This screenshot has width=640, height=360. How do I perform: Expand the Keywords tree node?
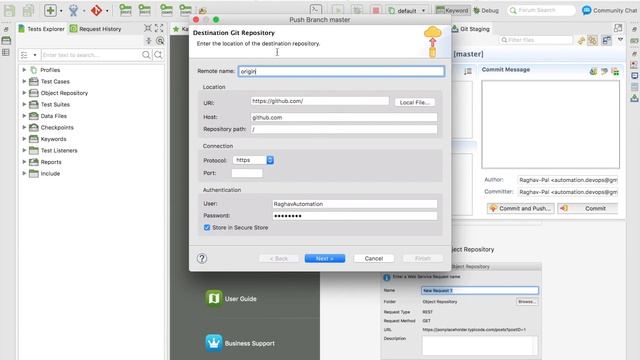tap(24, 139)
